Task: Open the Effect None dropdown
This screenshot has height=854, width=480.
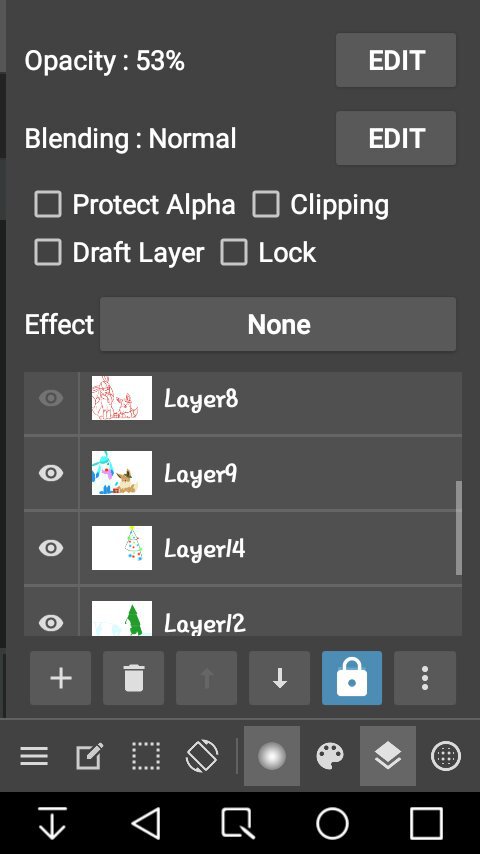Action: (x=278, y=324)
